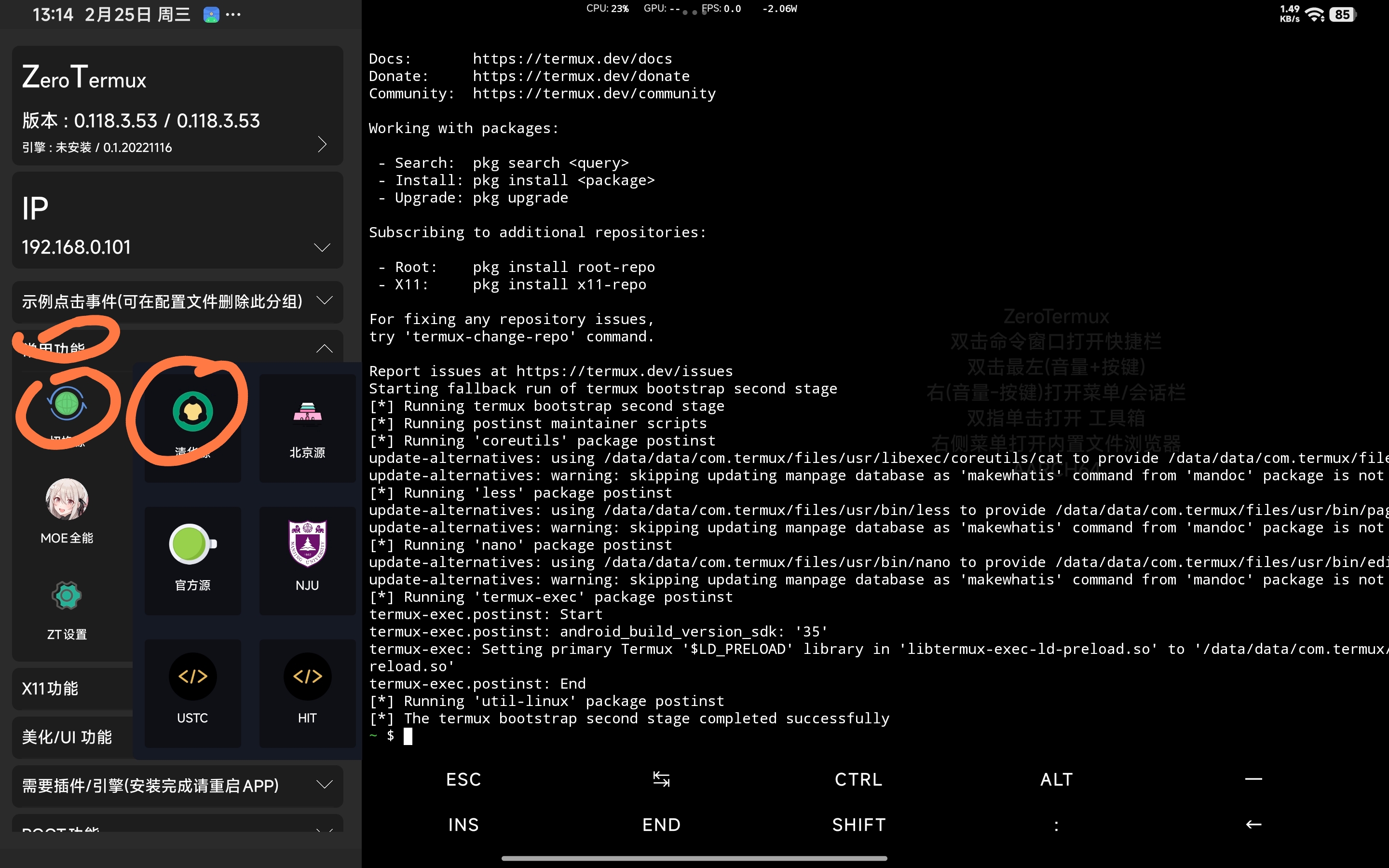Open ZT设置 gear settings icon
The width and height of the screenshot is (1389, 868).
pyautogui.click(x=67, y=597)
